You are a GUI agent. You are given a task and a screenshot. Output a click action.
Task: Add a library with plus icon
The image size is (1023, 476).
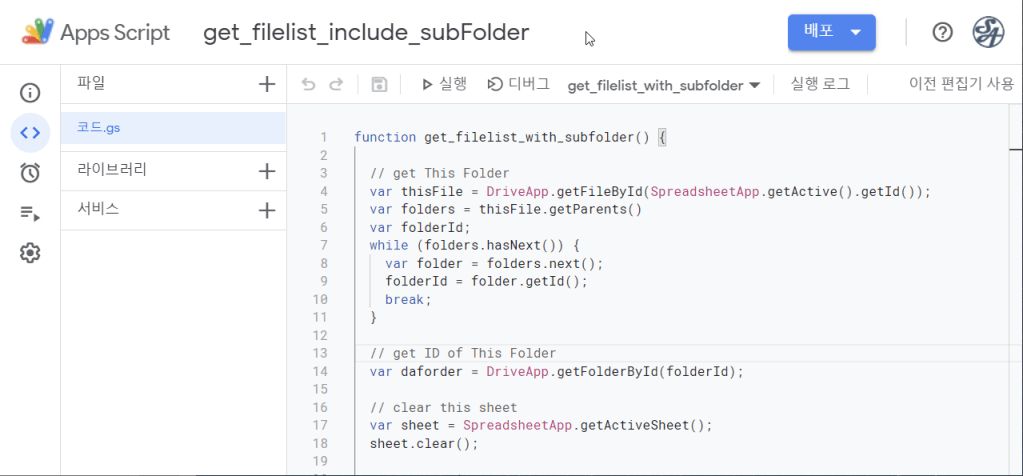267,171
